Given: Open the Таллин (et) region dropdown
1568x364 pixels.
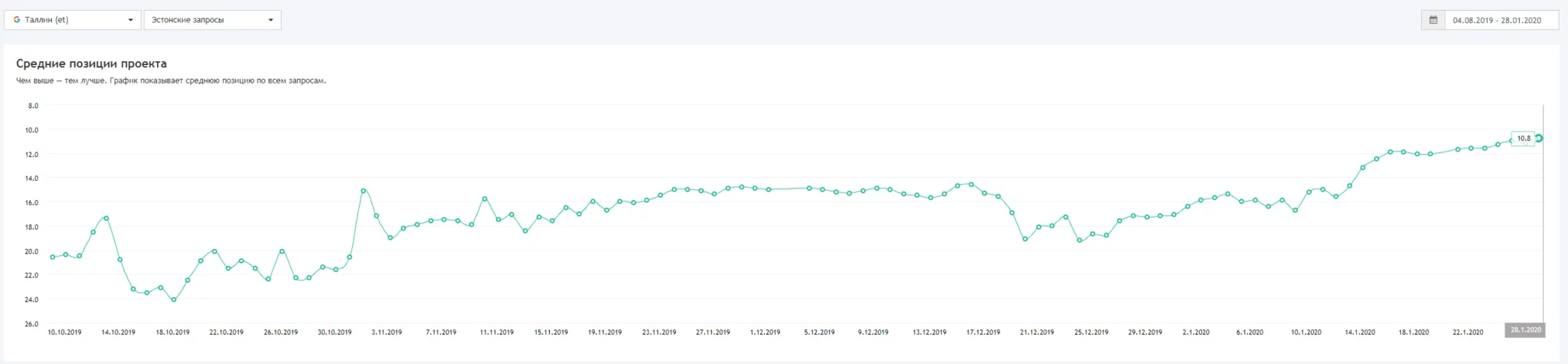Looking at the screenshot, I should (73, 20).
